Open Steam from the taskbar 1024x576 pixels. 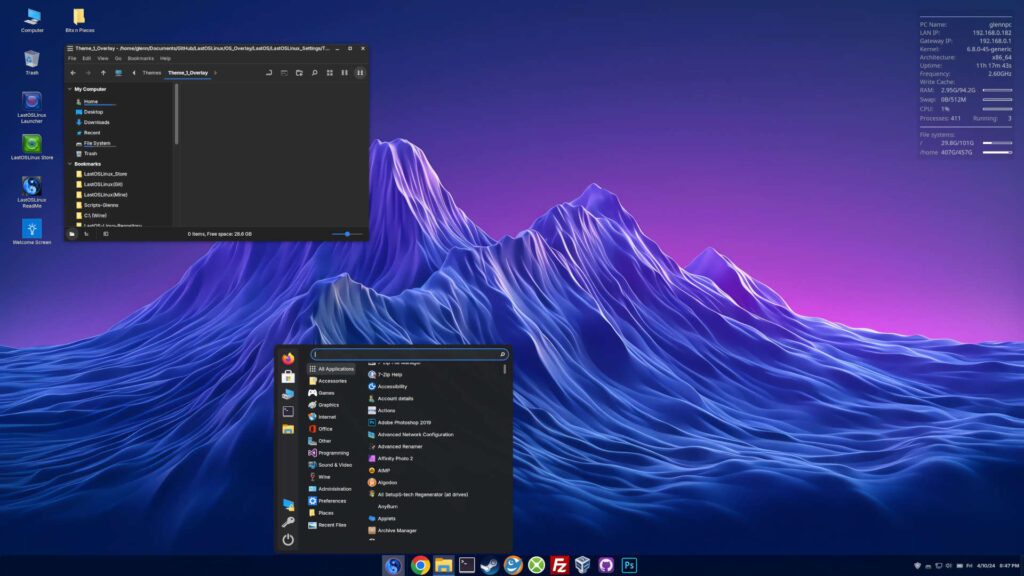tap(490, 565)
